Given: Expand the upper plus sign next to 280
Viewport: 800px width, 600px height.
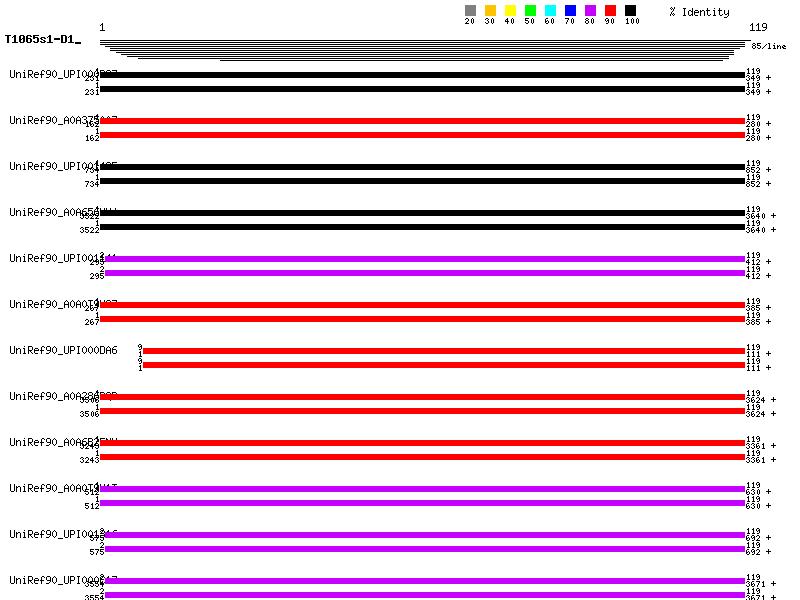Looking at the screenshot, I should [x=768, y=124].
